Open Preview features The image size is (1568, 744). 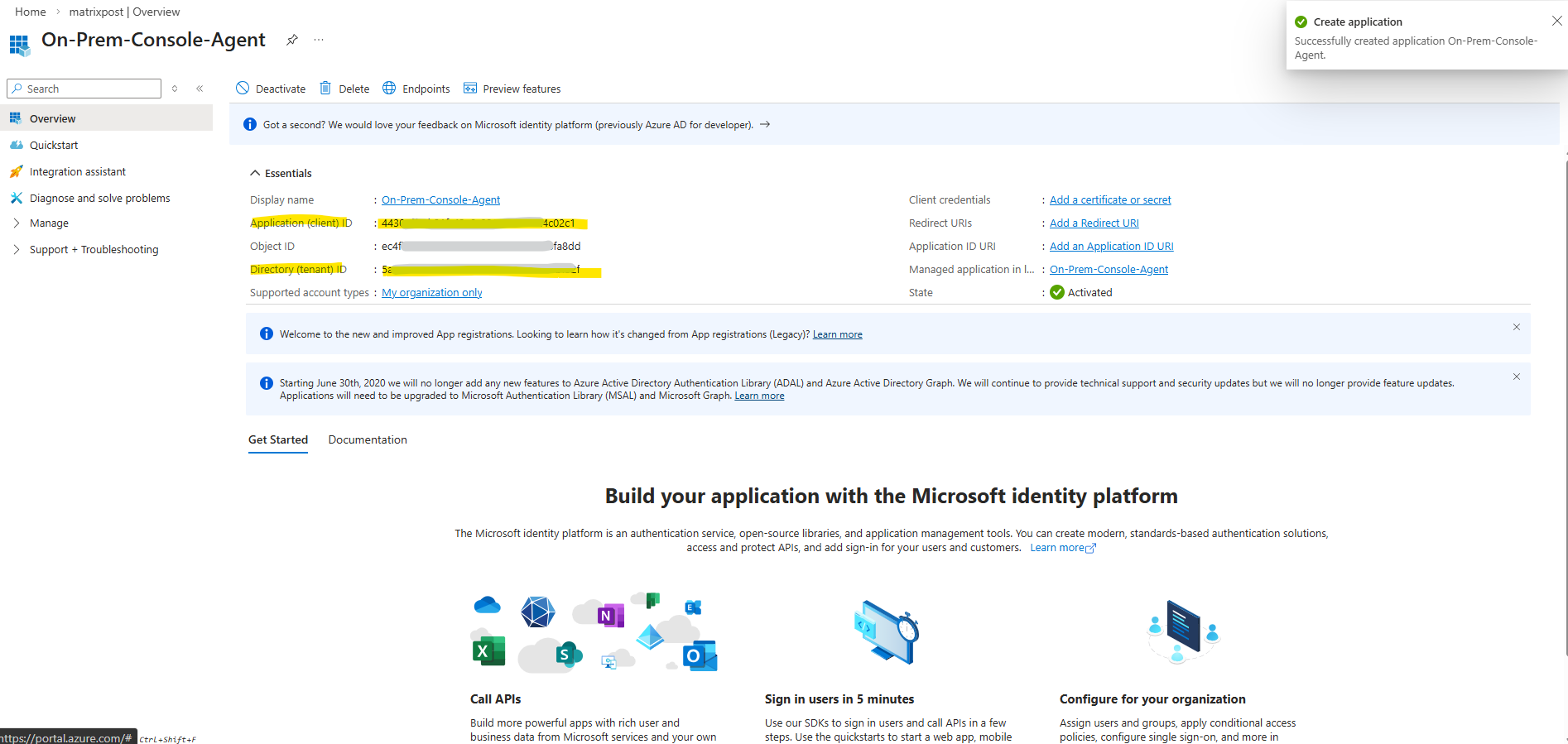click(512, 89)
